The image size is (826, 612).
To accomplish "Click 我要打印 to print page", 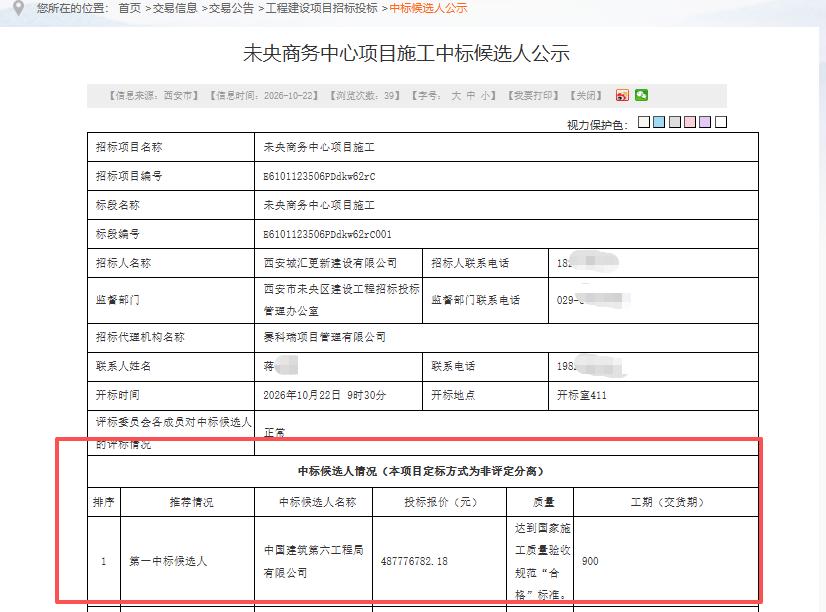I will 533,95.
